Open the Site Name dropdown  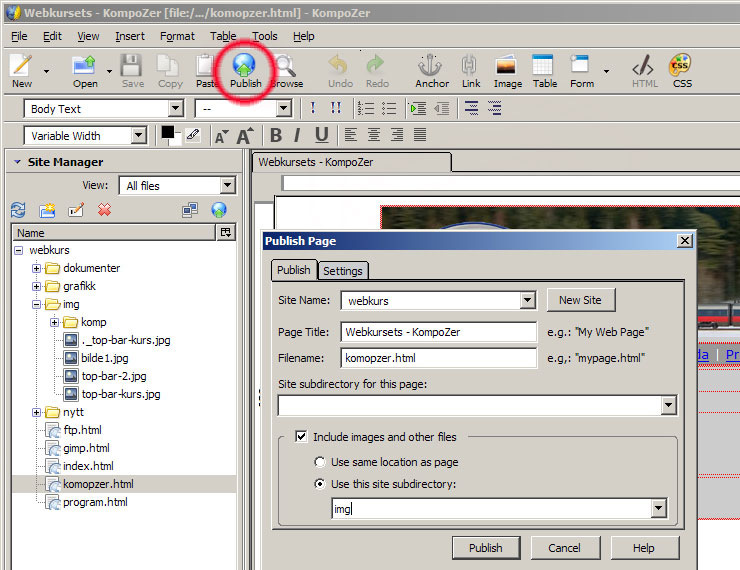coord(528,301)
